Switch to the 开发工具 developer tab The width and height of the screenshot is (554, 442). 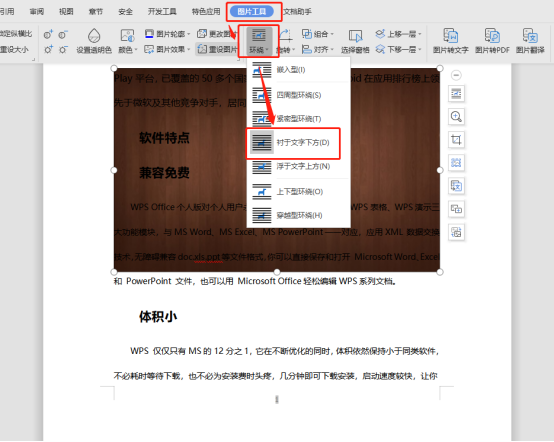[162, 12]
